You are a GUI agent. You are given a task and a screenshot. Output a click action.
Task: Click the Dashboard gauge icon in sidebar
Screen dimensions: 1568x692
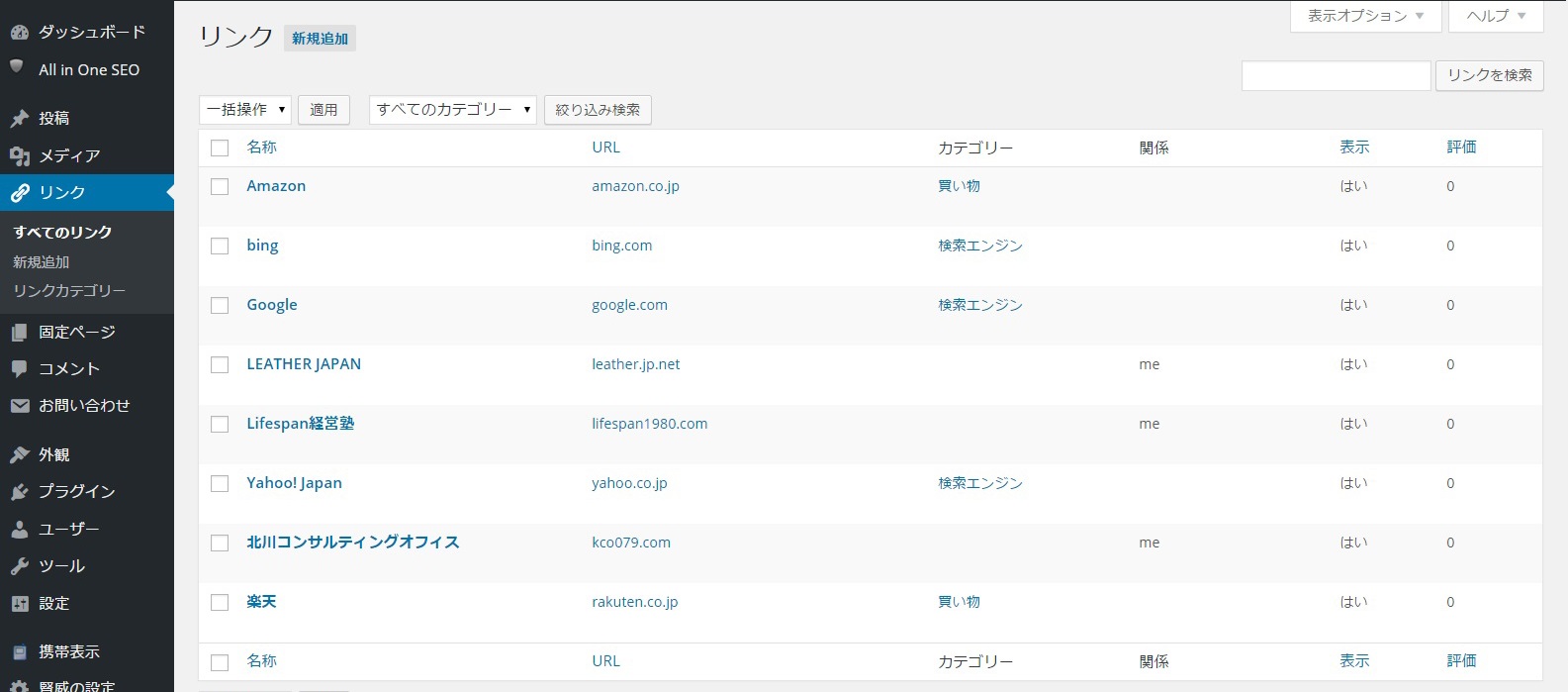[x=19, y=33]
